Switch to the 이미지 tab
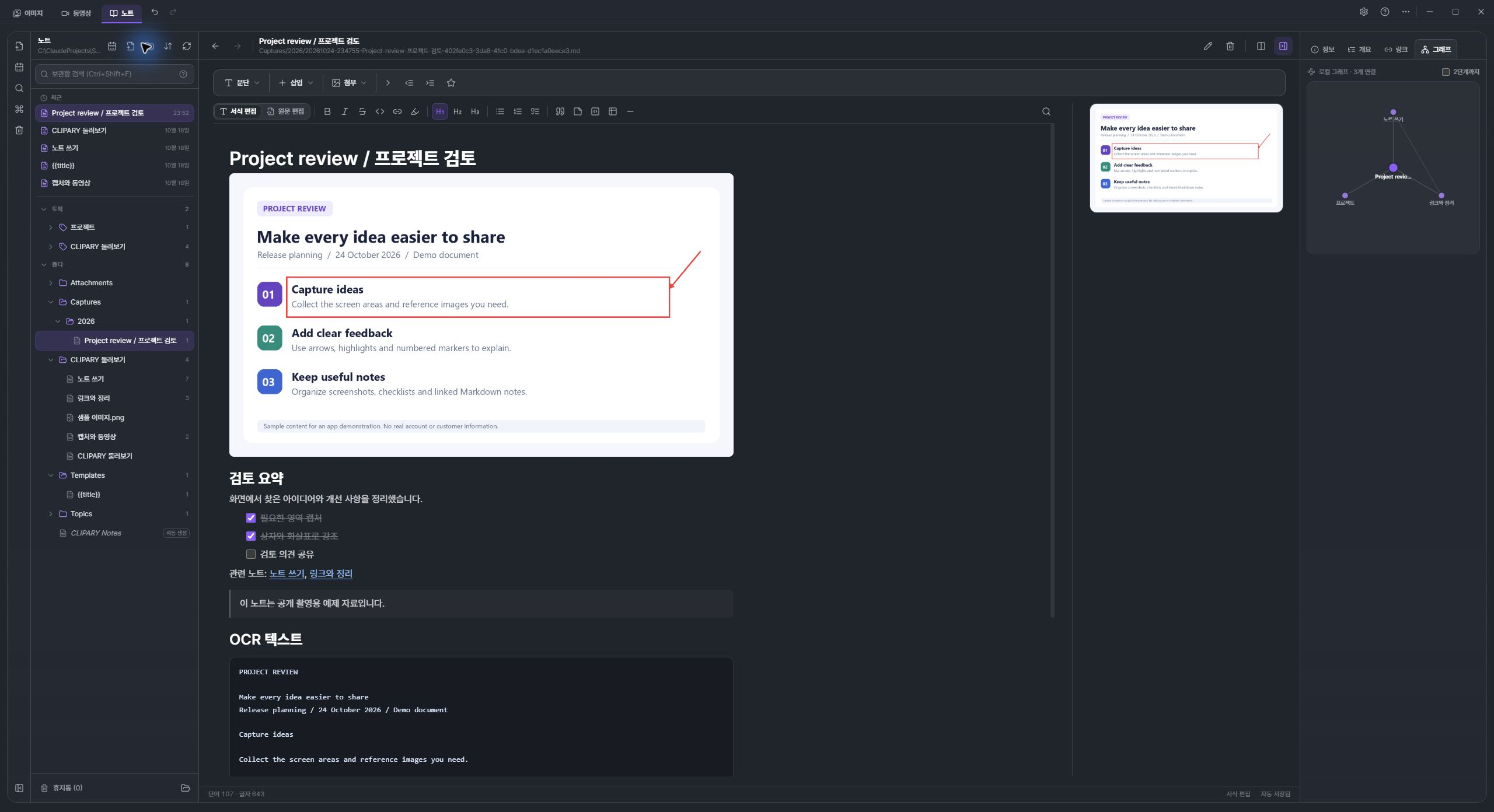1494x812 pixels. tap(28, 13)
